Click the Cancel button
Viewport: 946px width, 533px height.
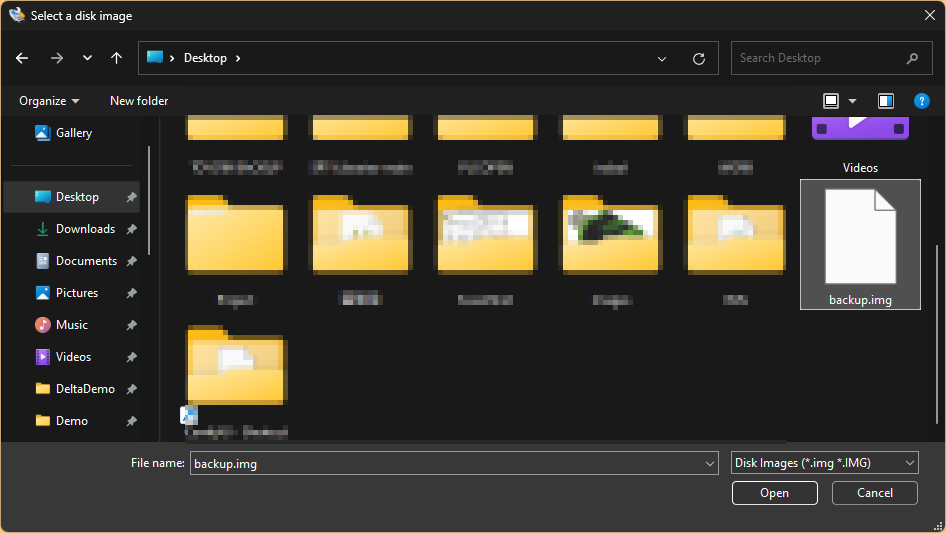[x=875, y=493]
